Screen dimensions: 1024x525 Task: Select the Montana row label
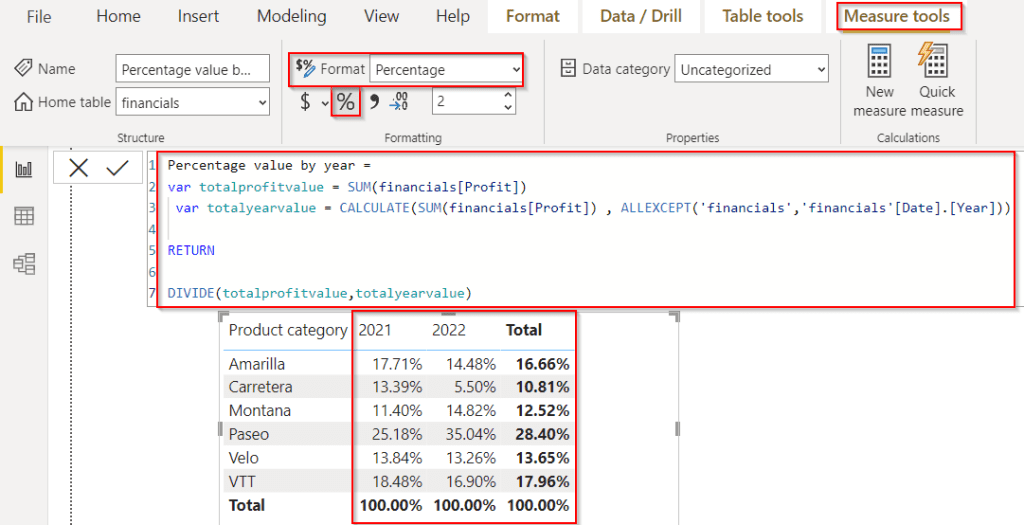click(x=260, y=411)
